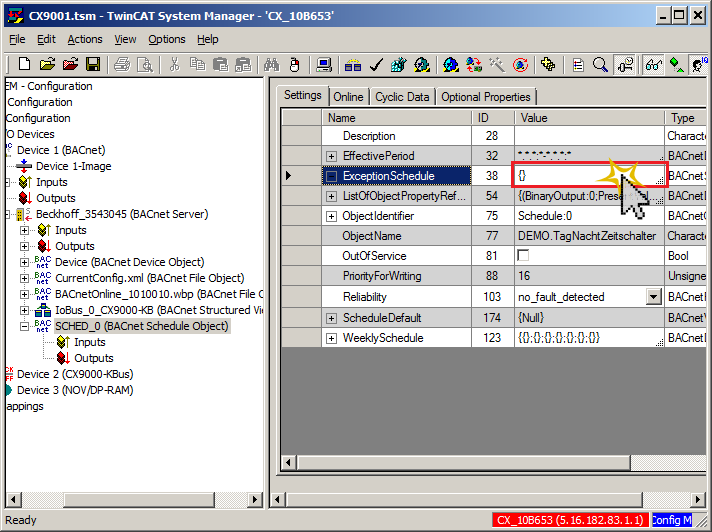Viewport: 712px width, 532px height.
Task: Scan devices with the magic wand icon
Action: (x=497, y=65)
